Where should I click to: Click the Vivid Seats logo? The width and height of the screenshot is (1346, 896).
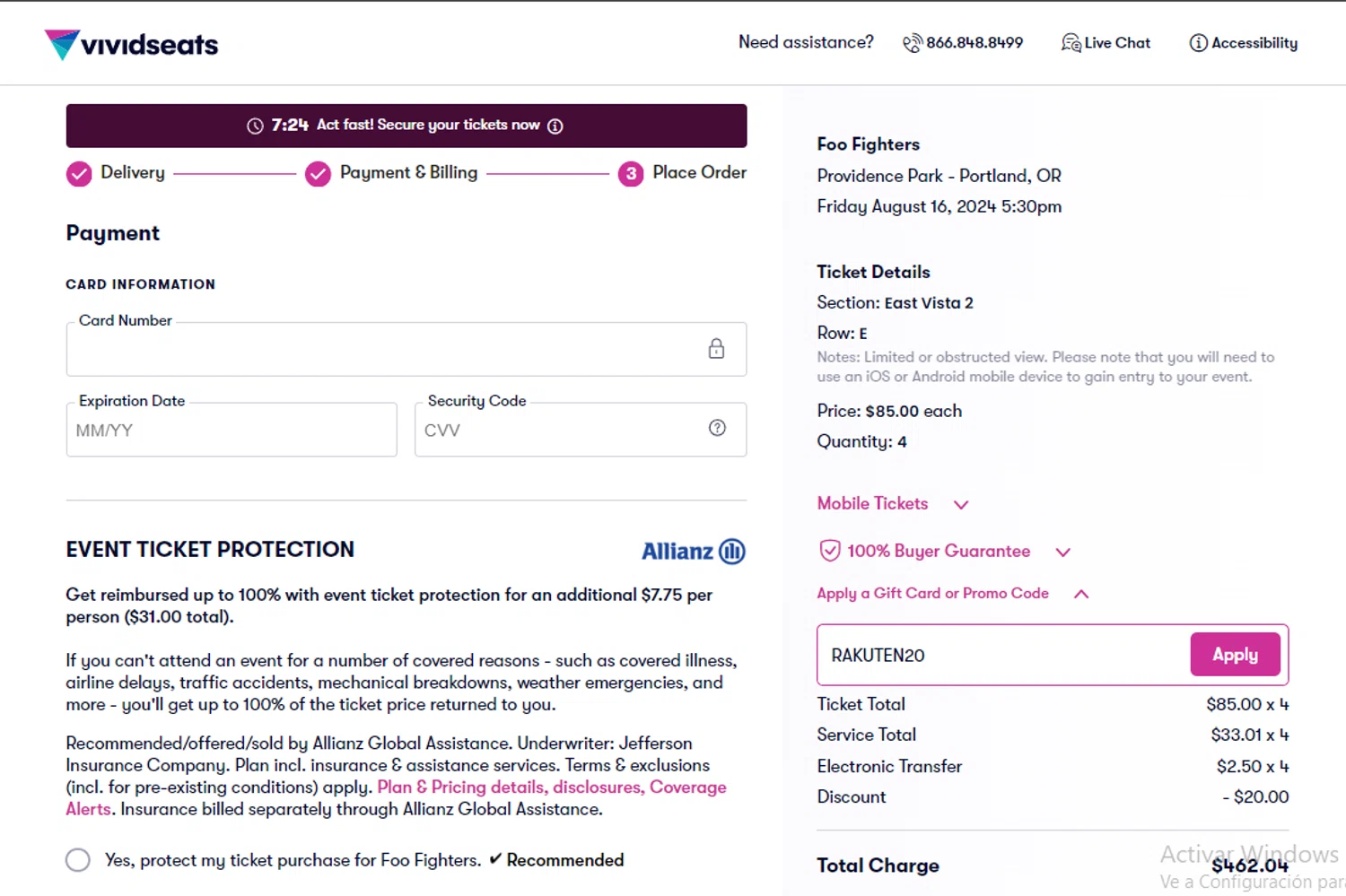[132, 44]
